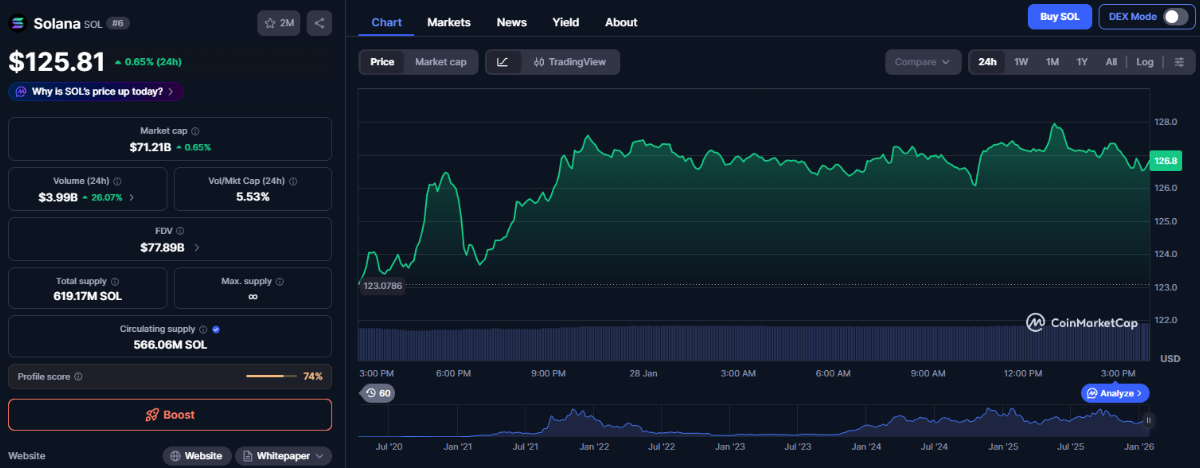Click the 60 history clock badge
The width and height of the screenshot is (1200, 468).
pos(378,393)
